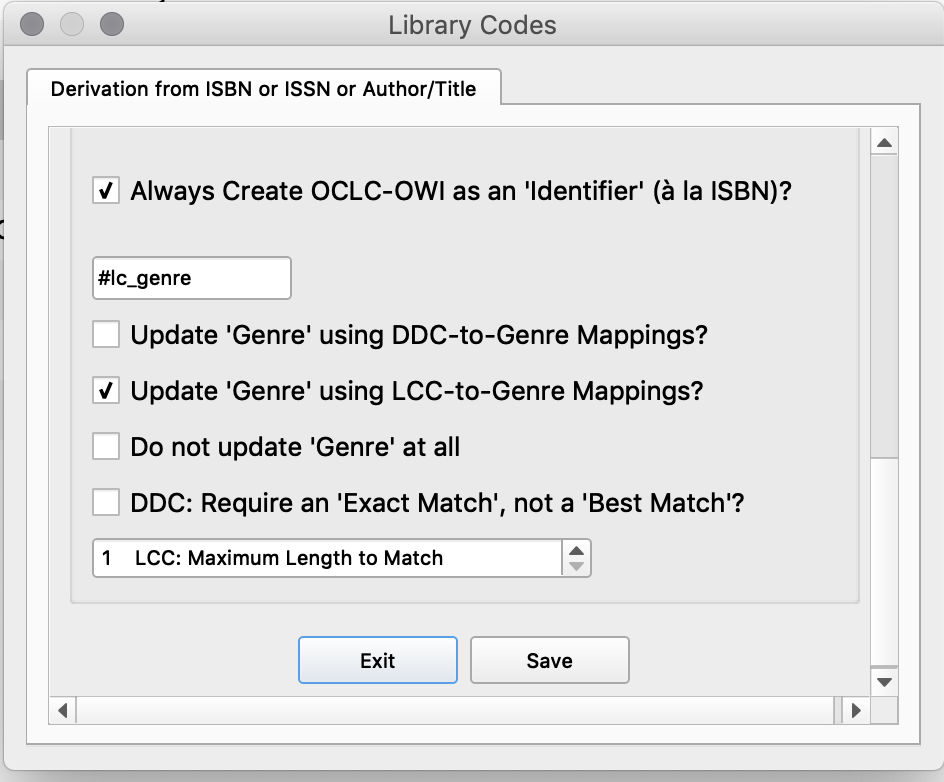
Task: Decrease LCC Maximum Length with down arrow
Action: (x=576, y=566)
